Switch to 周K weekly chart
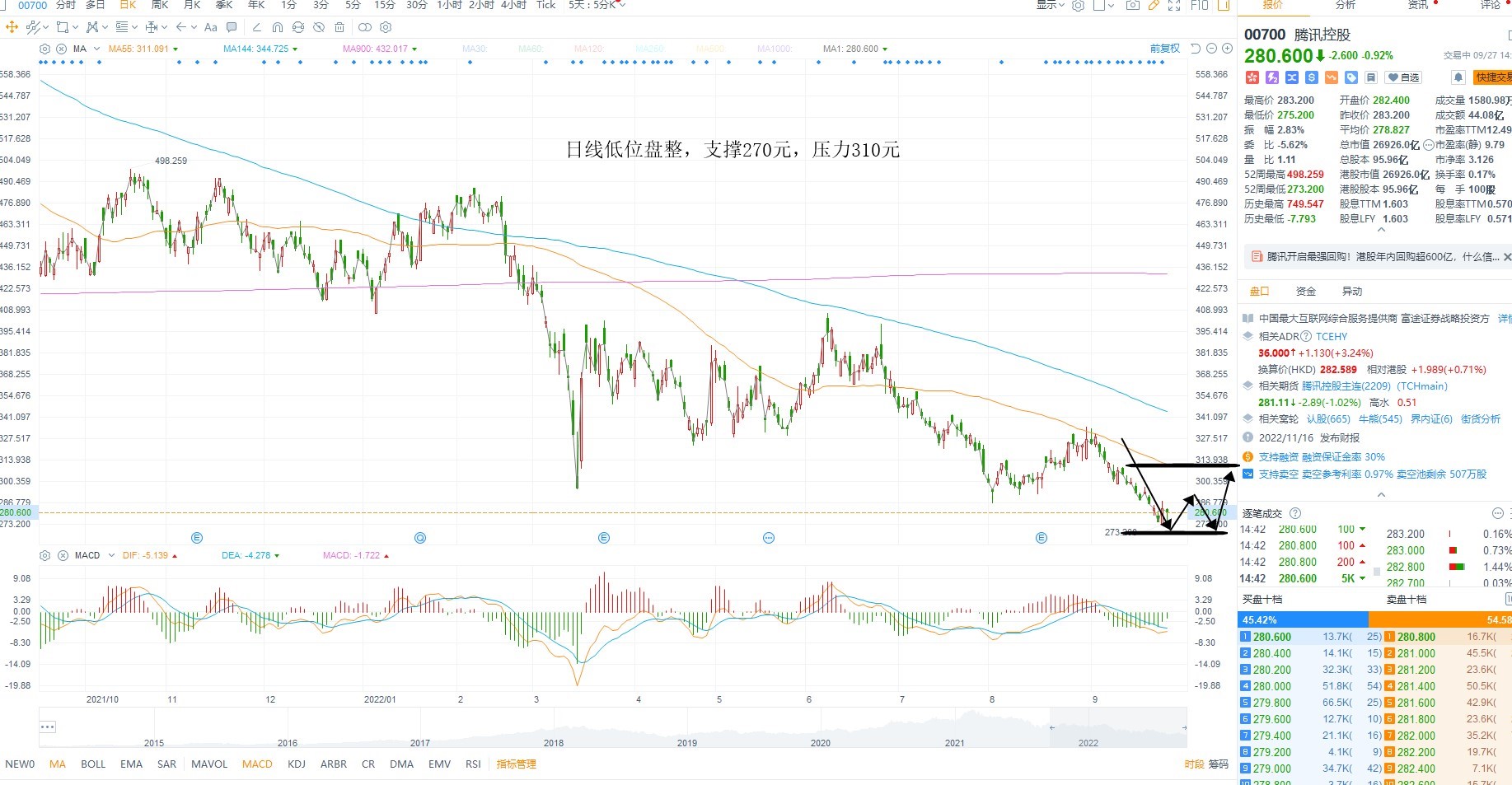This screenshot has height=785, width=1512. pos(160,5)
